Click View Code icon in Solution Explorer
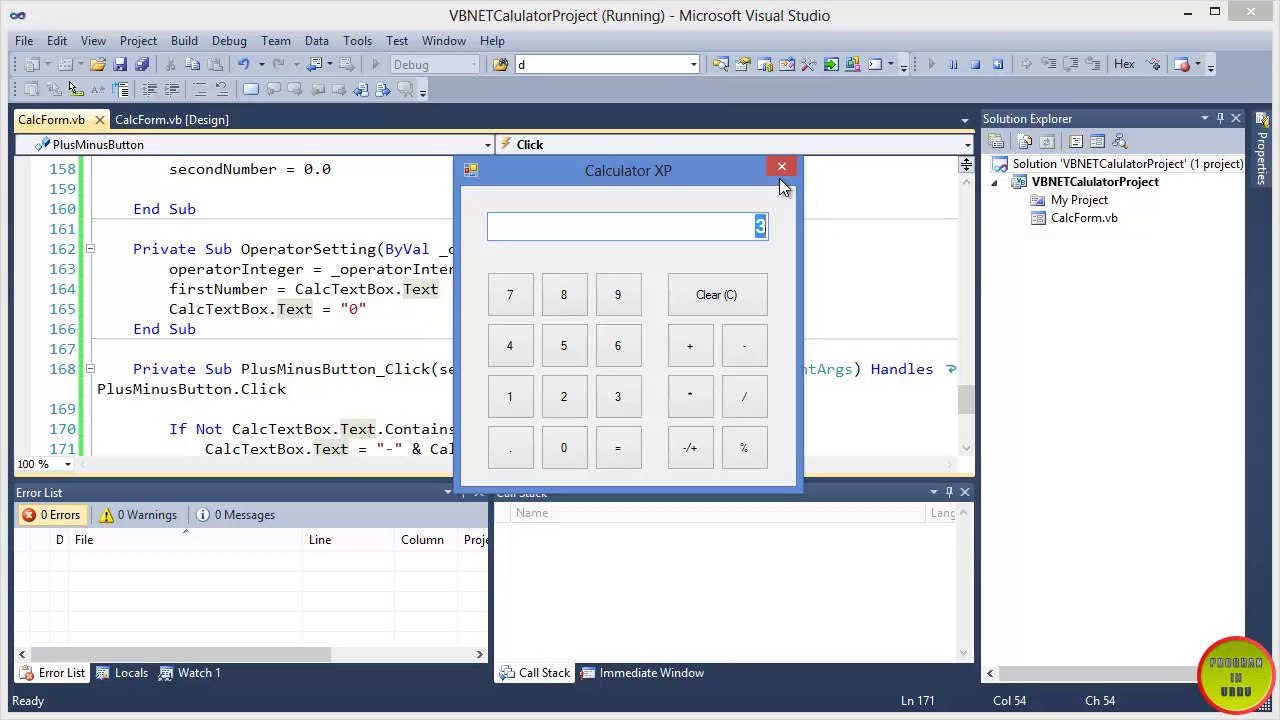 click(x=1076, y=141)
